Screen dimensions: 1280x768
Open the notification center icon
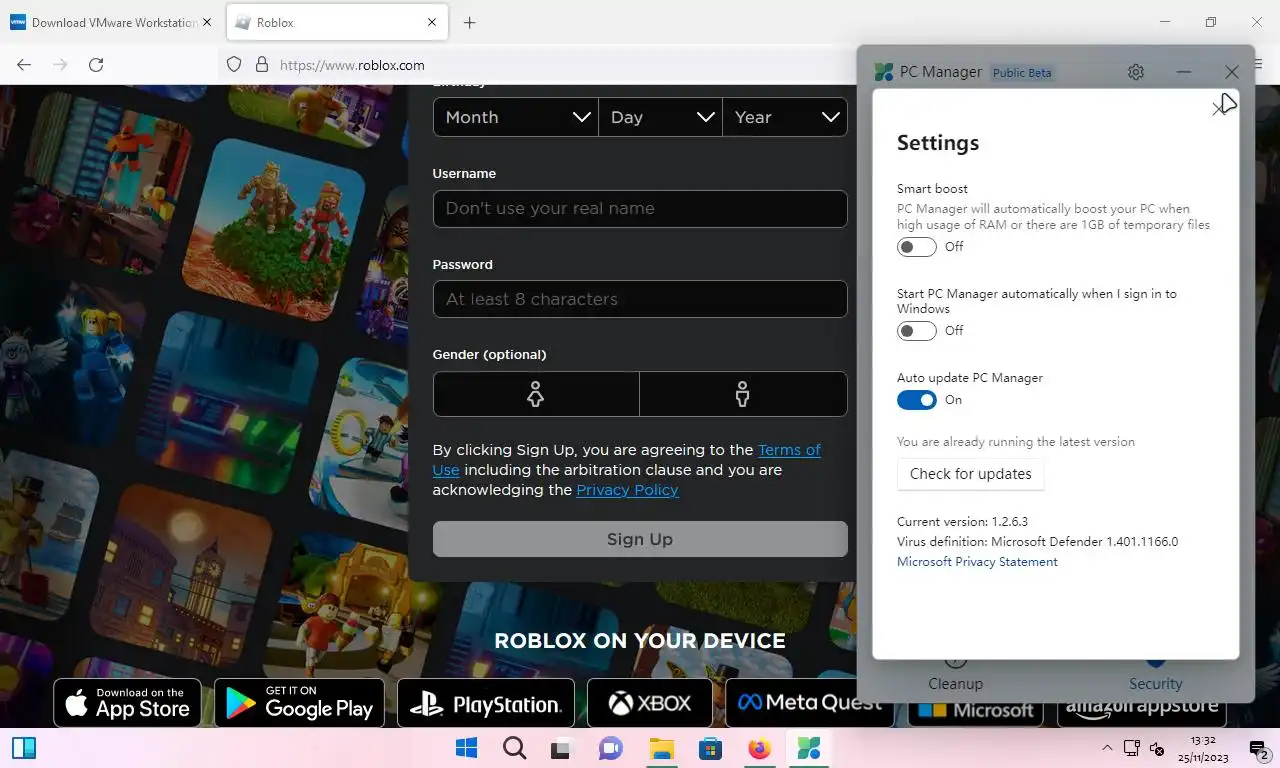1259,748
